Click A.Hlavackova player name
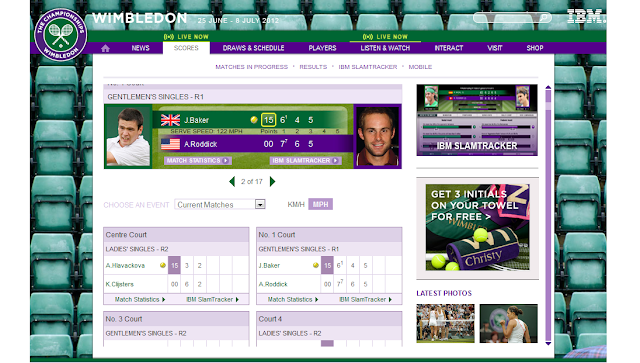Viewport: 640px width, 363px height. [x=125, y=265]
